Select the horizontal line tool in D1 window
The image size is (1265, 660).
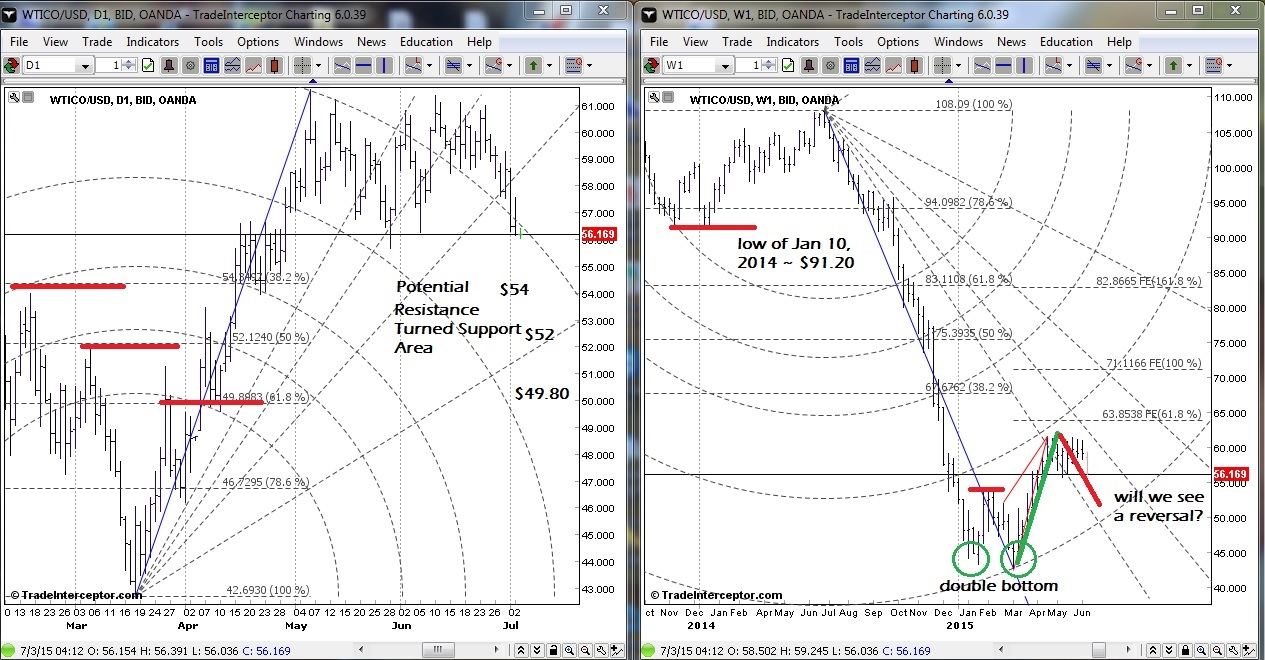[x=363, y=65]
